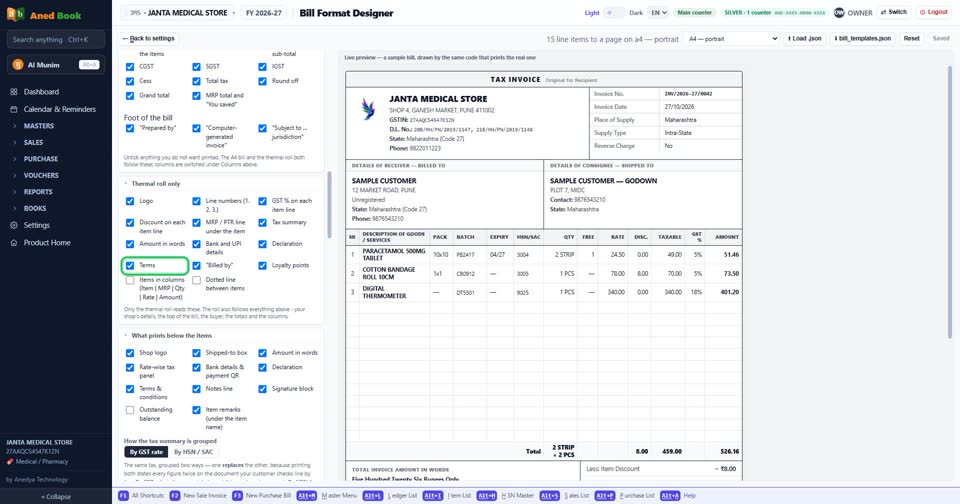Open Settings via the gear icon in the sidebar
The image size is (960, 504).
[14, 225]
